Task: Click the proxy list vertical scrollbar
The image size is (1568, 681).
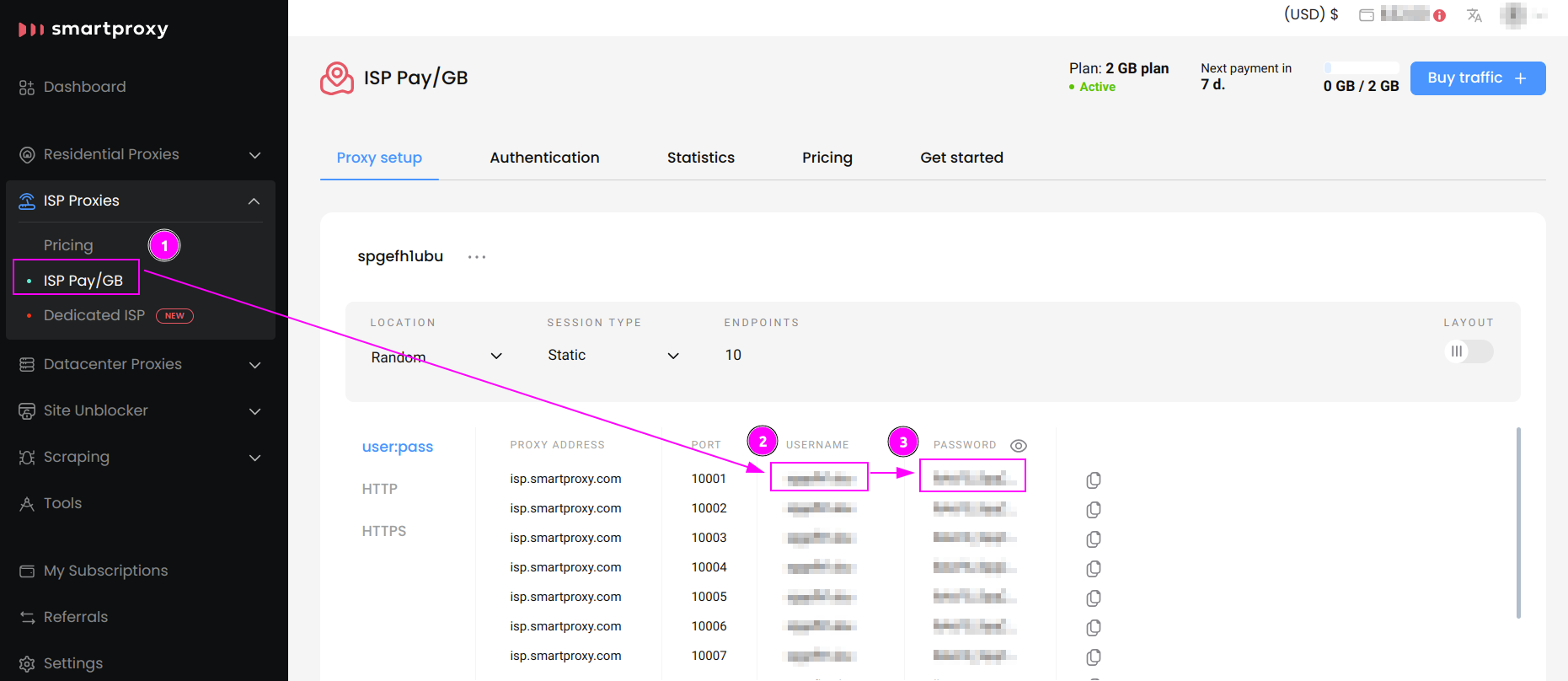Action: pos(1518,523)
